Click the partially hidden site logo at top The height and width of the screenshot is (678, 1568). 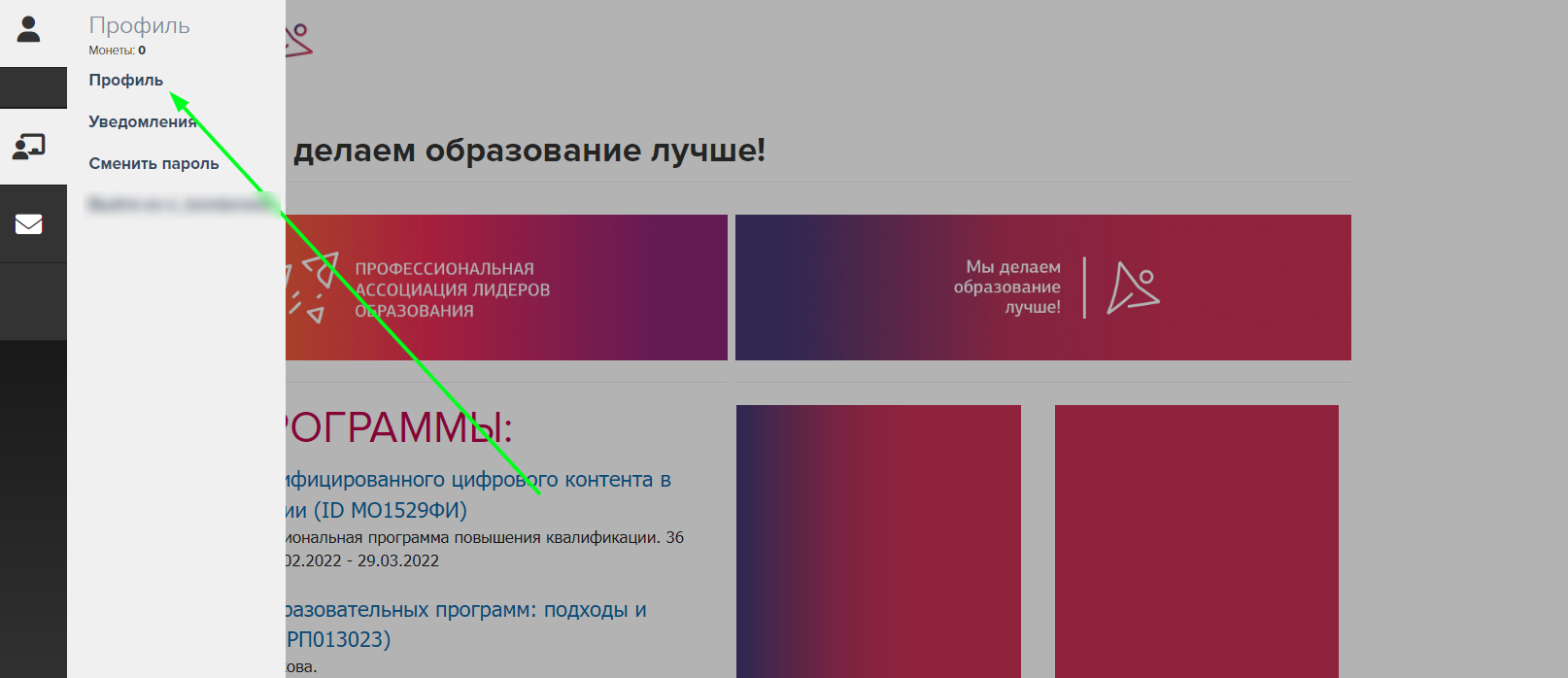coord(298,40)
